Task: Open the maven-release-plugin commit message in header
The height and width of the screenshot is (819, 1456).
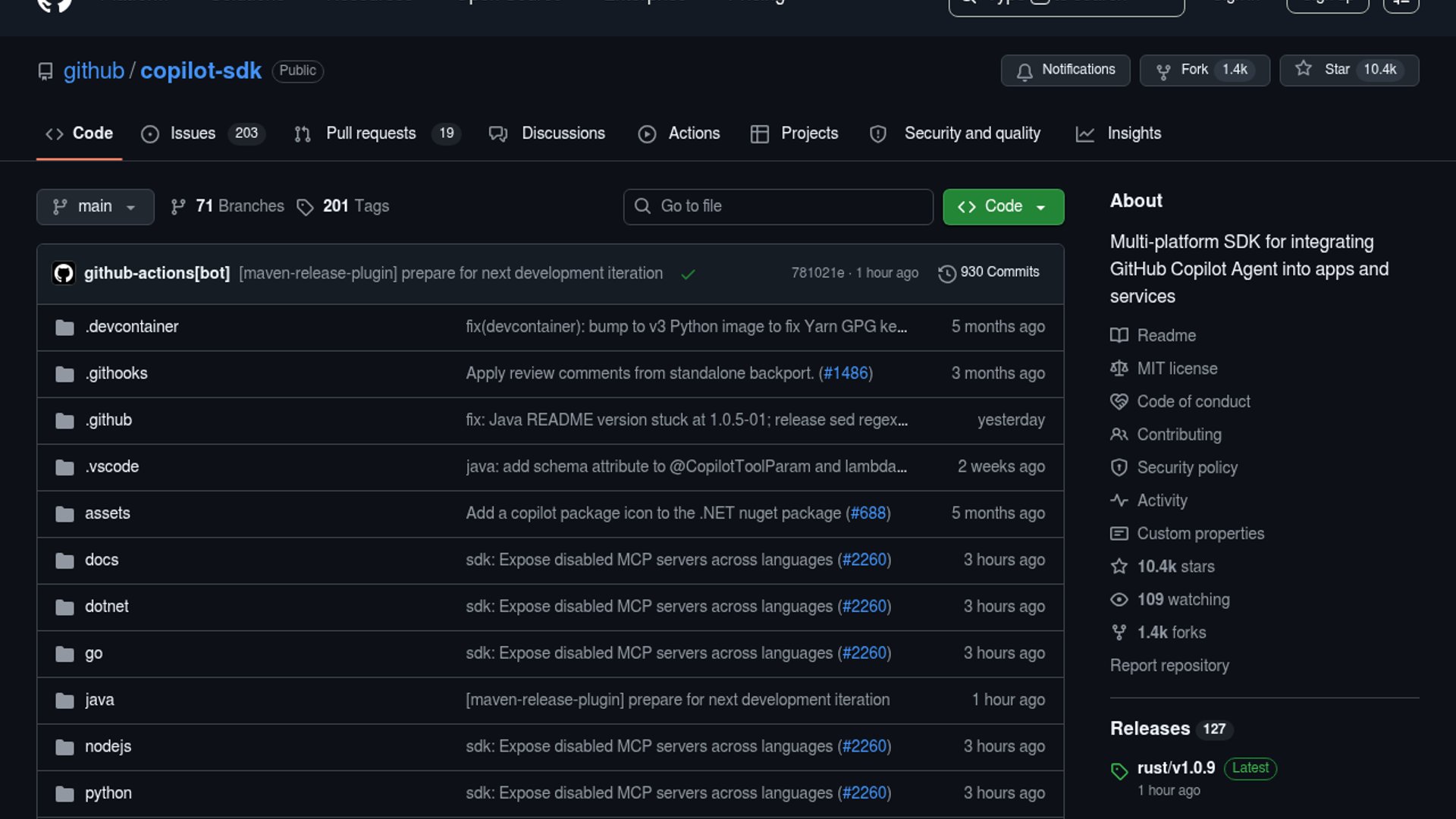Action: pyautogui.click(x=450, y=273)
